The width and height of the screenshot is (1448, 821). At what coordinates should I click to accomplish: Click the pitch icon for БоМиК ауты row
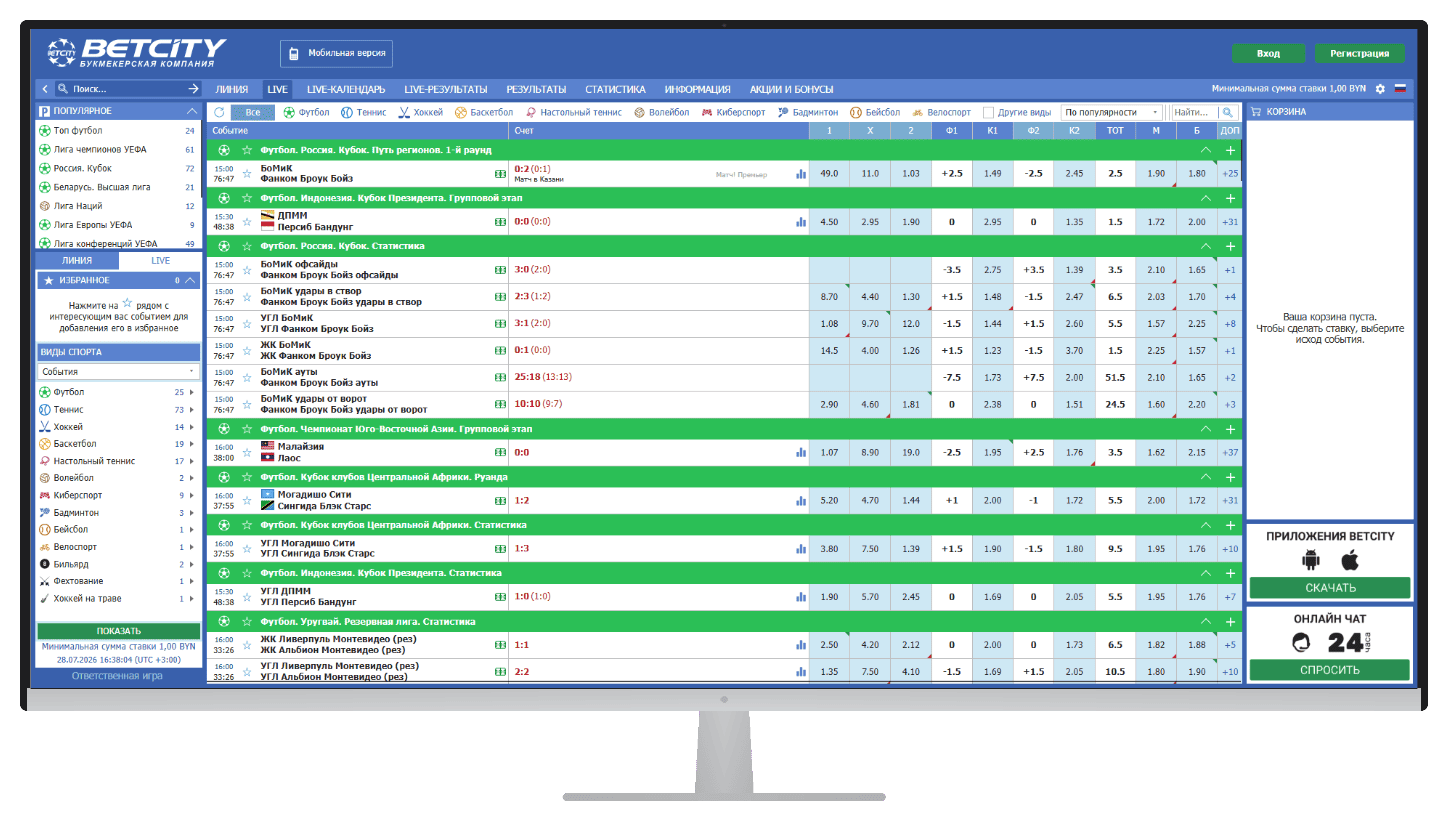[500, 377]
